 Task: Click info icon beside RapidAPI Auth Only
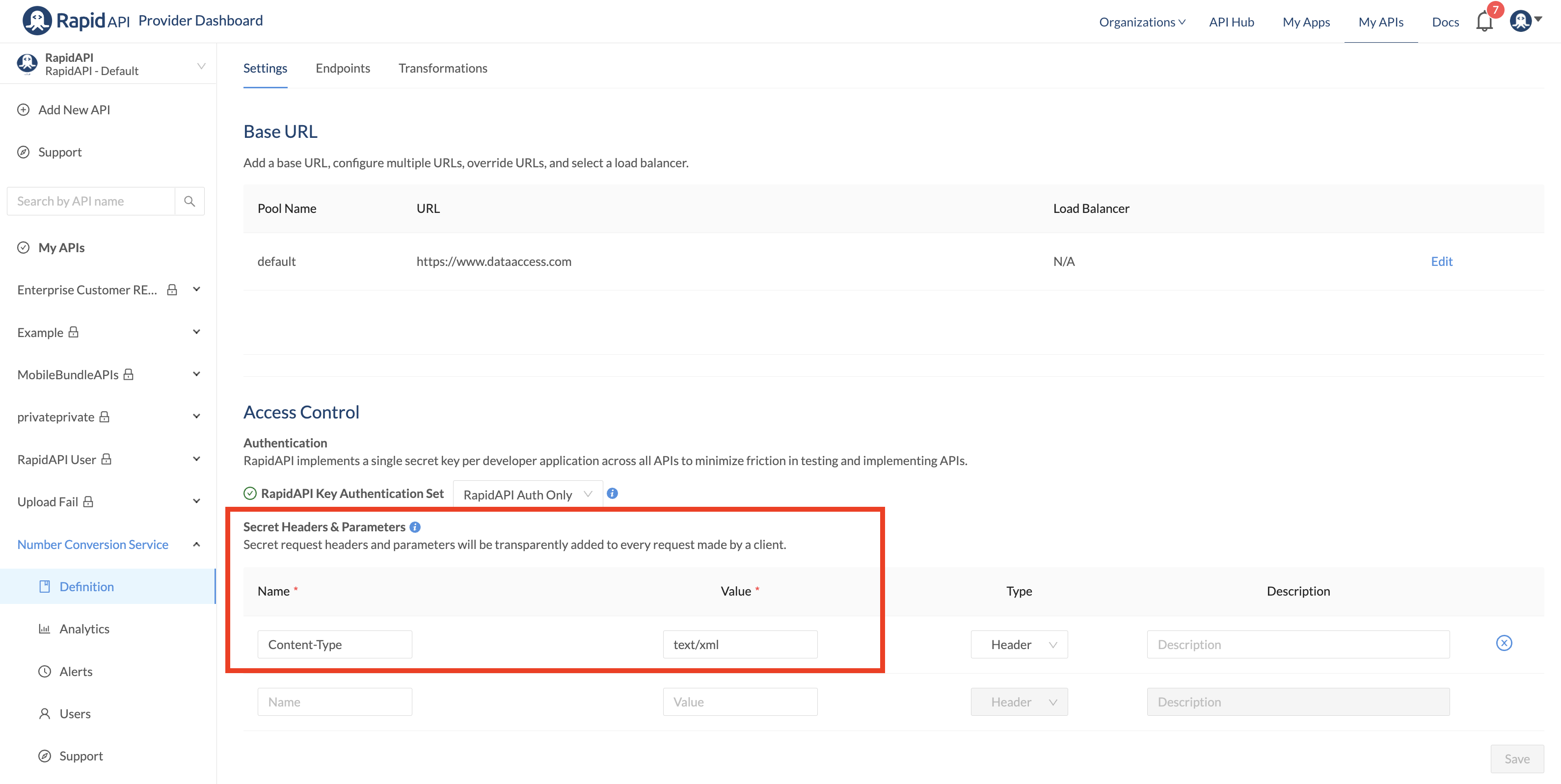point(612,493)
